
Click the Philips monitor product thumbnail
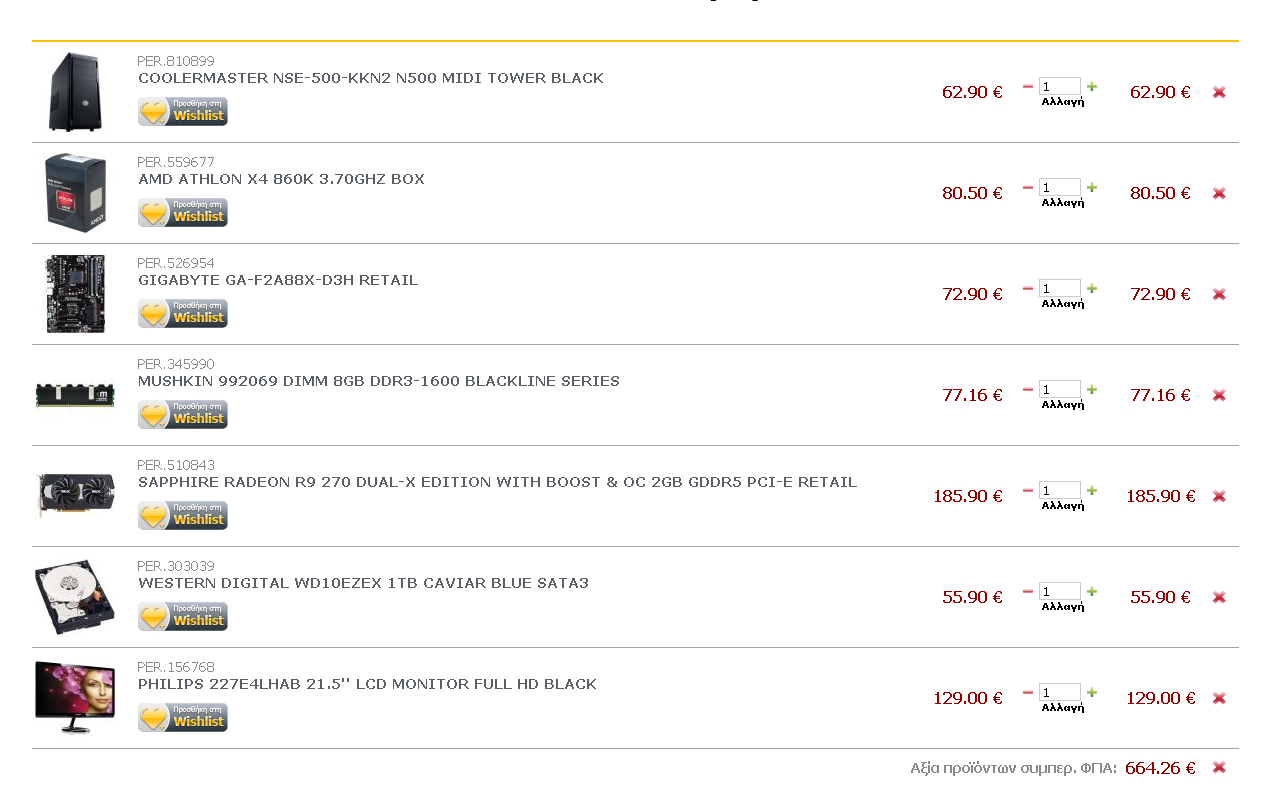[74, 697]
